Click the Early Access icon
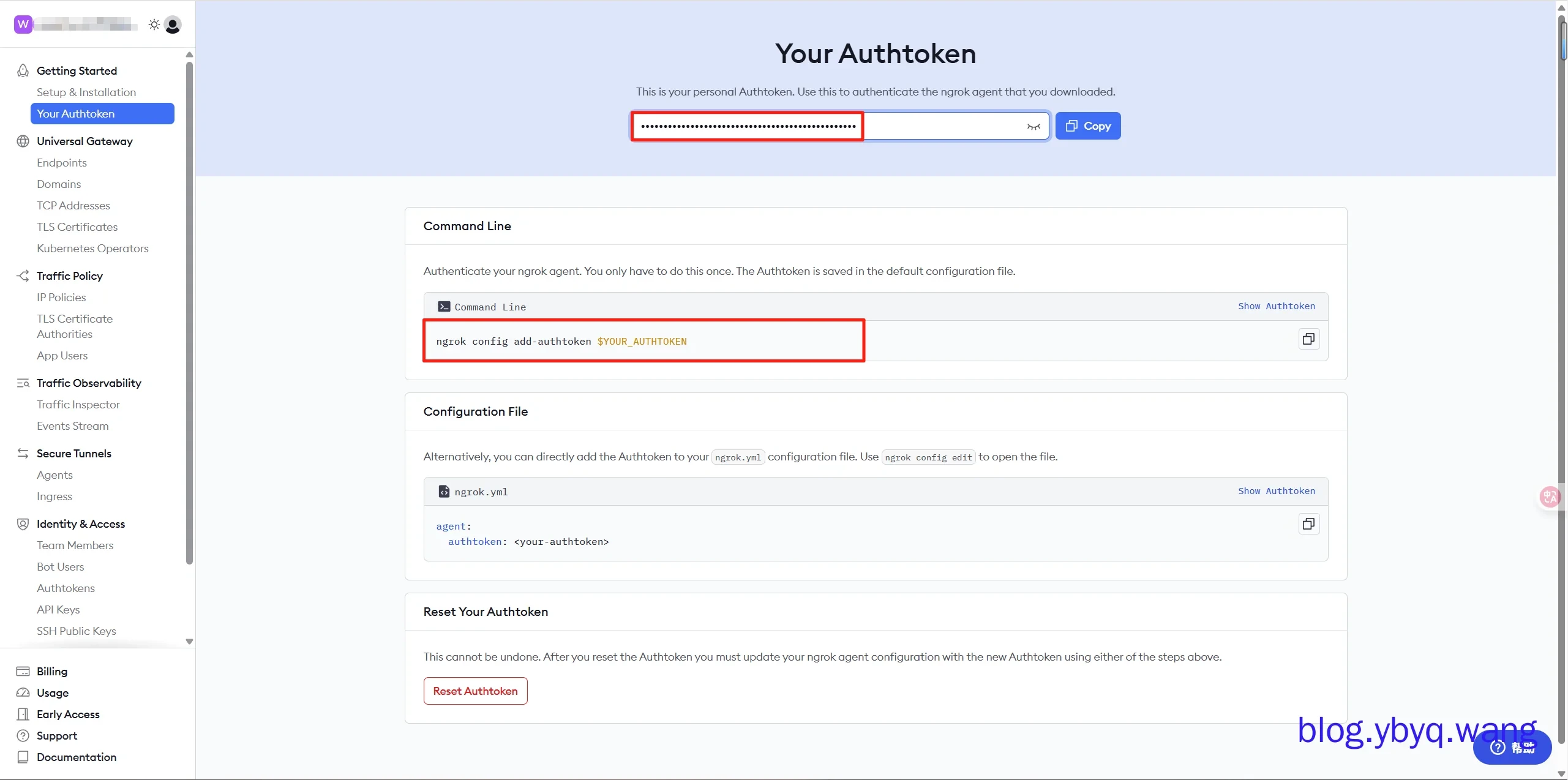The height and width of the screenshot is (780, 1568). pyautogui.click(x=23, y=714)
